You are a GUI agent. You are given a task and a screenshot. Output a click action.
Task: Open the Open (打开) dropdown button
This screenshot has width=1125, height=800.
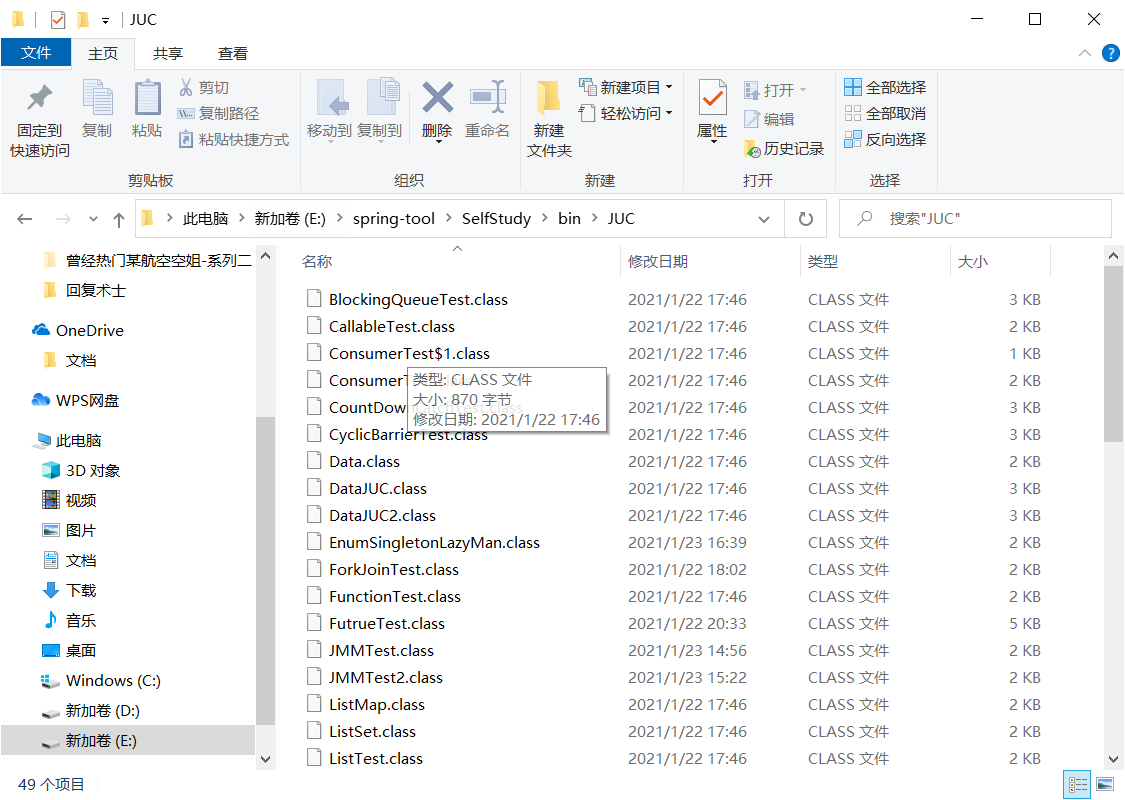point(776,90)
